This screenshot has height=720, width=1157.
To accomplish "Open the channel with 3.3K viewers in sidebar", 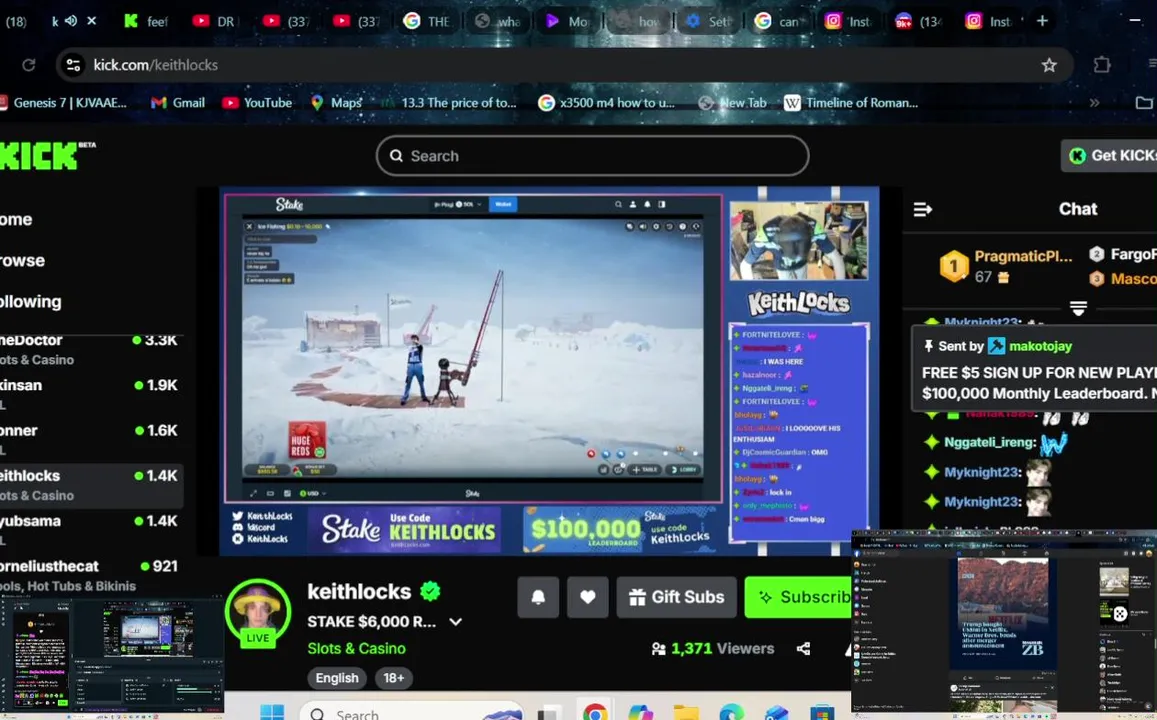I will [89, 350].
